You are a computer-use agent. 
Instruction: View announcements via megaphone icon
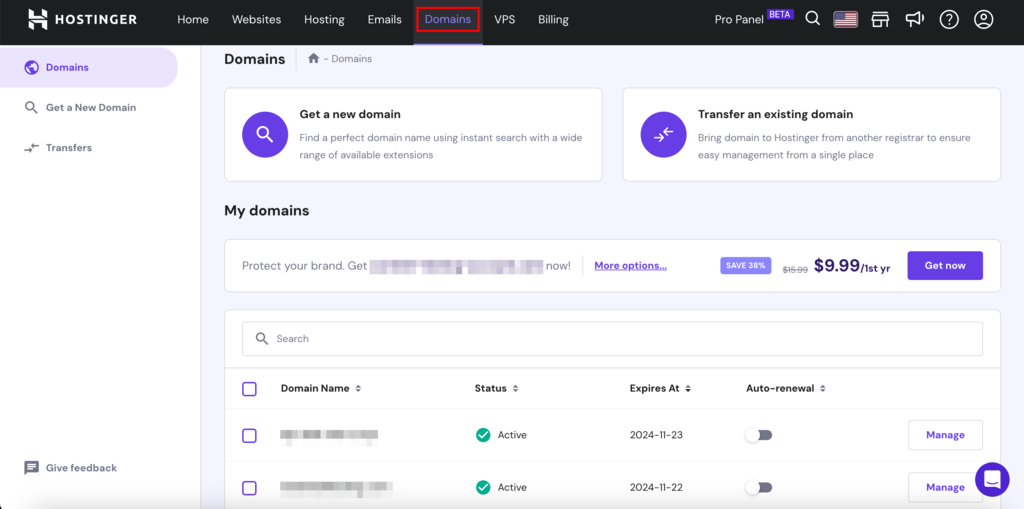tap(914, 19)
